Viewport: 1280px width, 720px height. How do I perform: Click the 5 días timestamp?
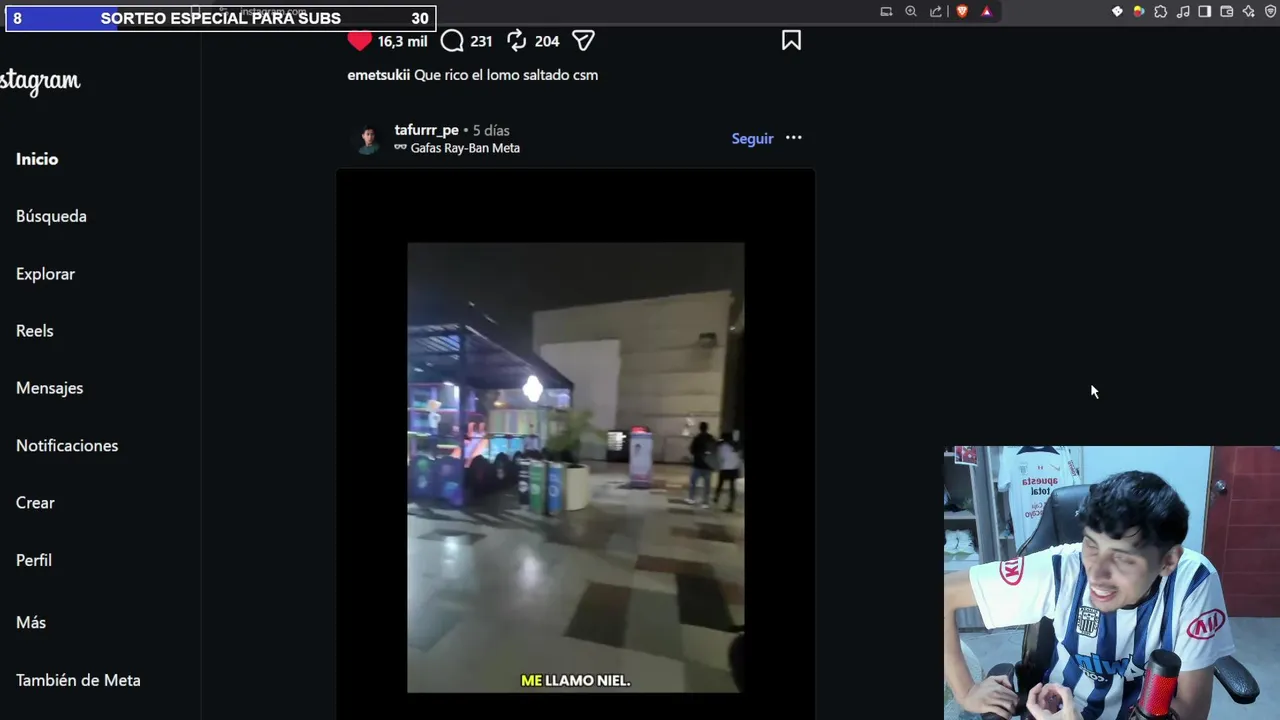pyautogui.click(x=491, y=131)
